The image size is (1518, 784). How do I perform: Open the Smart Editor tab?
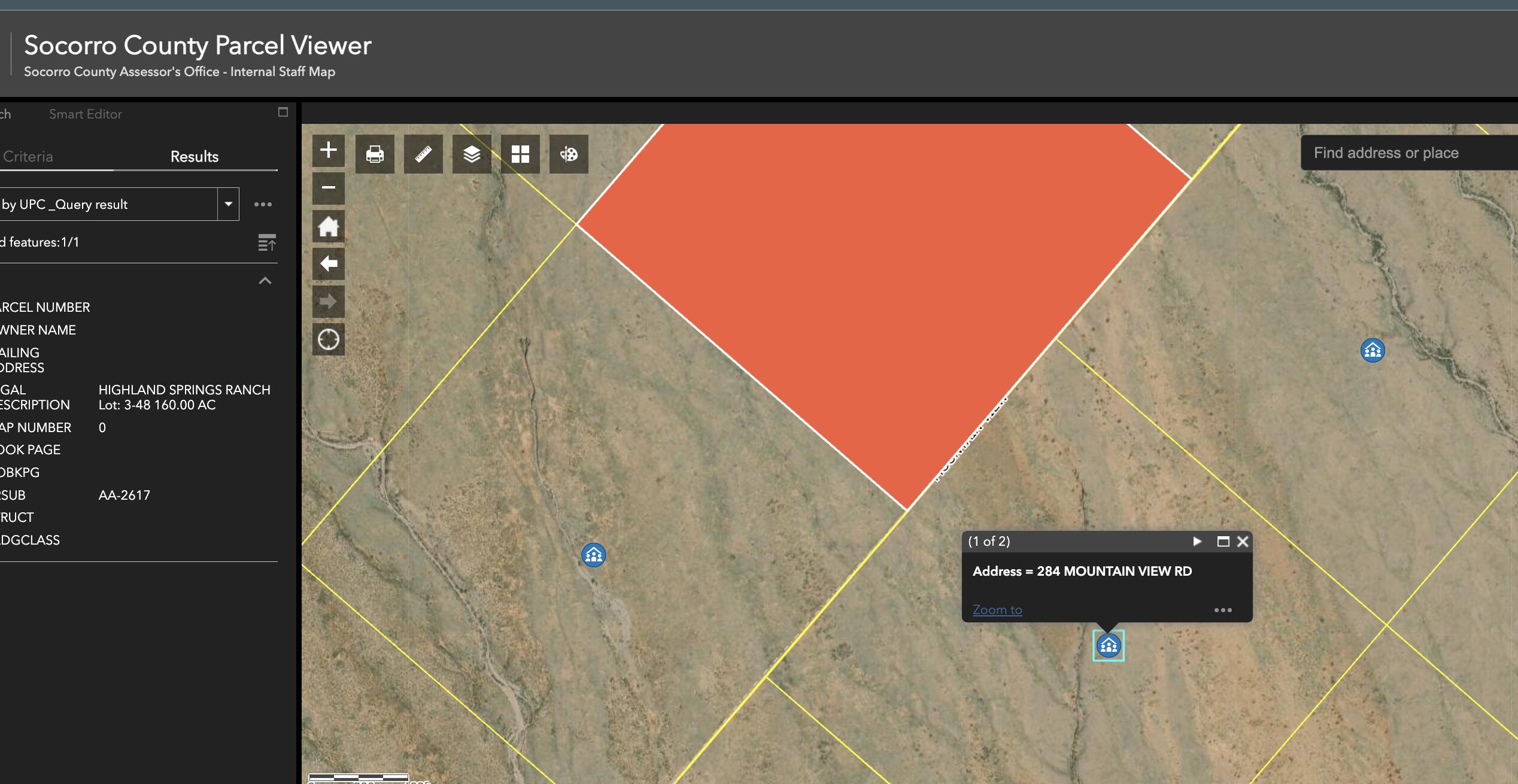pos(86,114)
